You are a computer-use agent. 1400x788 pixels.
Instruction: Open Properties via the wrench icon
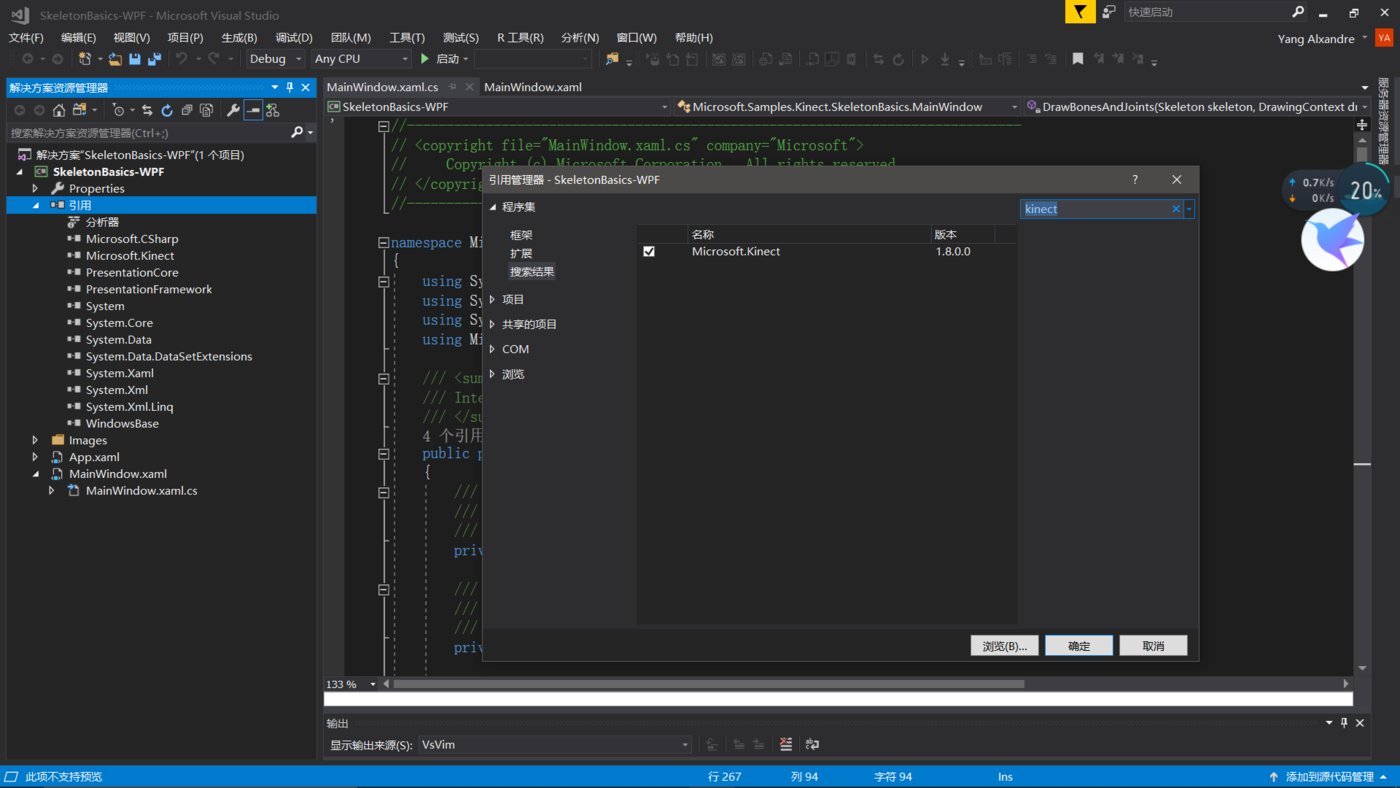point(233,110)
